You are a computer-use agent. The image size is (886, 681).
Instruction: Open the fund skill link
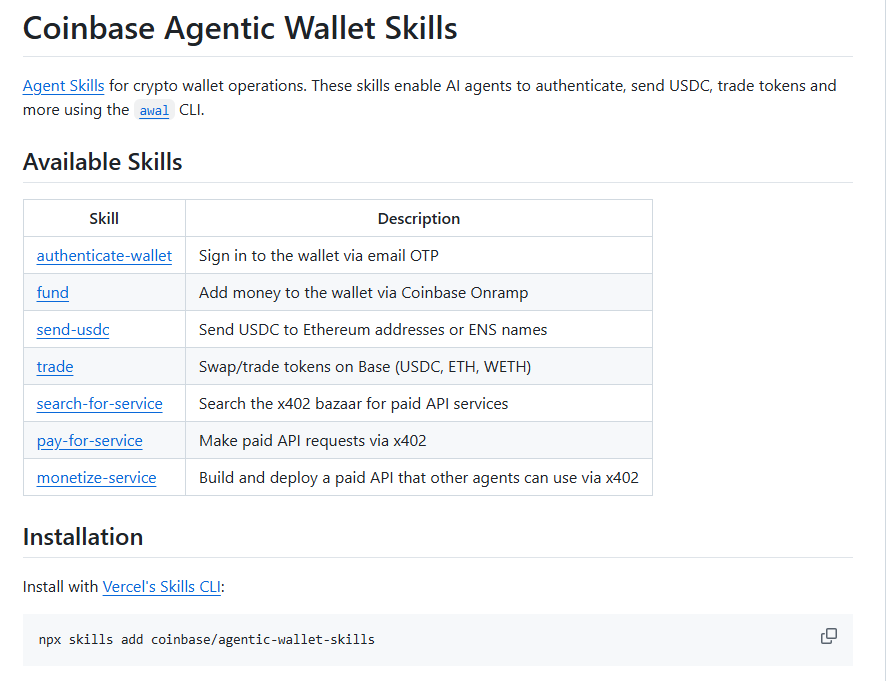53,293
